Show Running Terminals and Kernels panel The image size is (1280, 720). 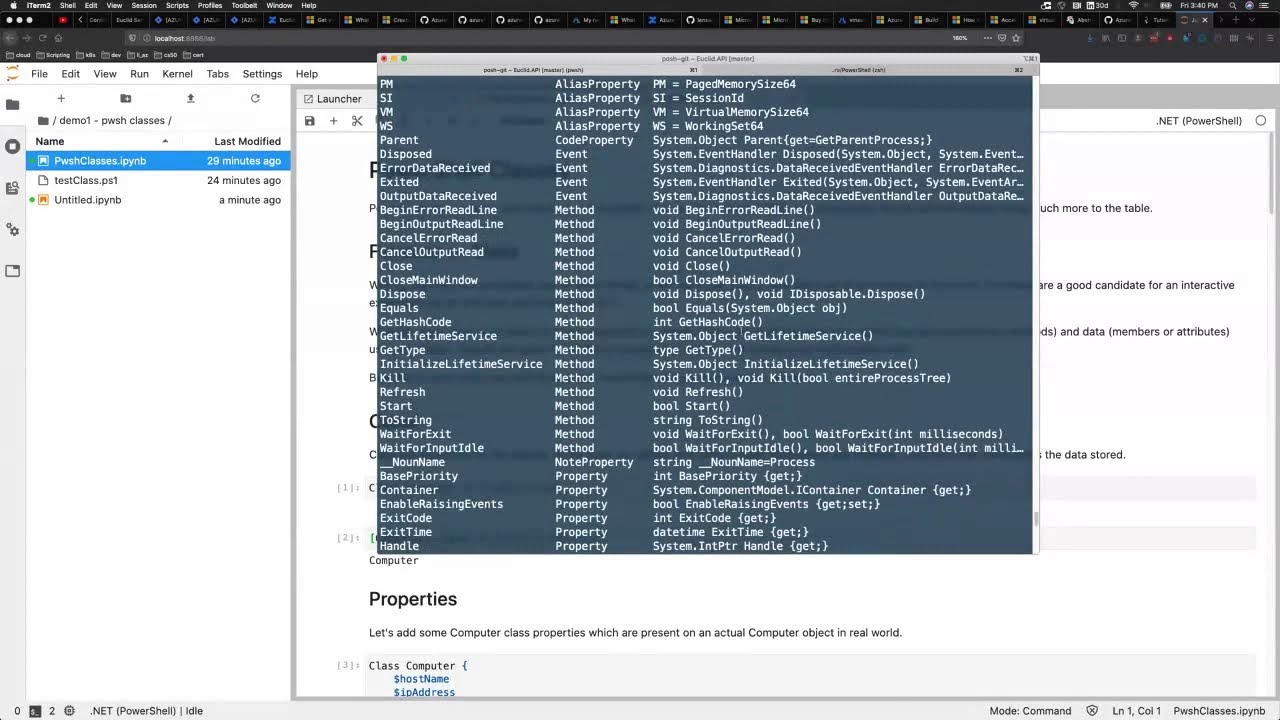(12, 146)
